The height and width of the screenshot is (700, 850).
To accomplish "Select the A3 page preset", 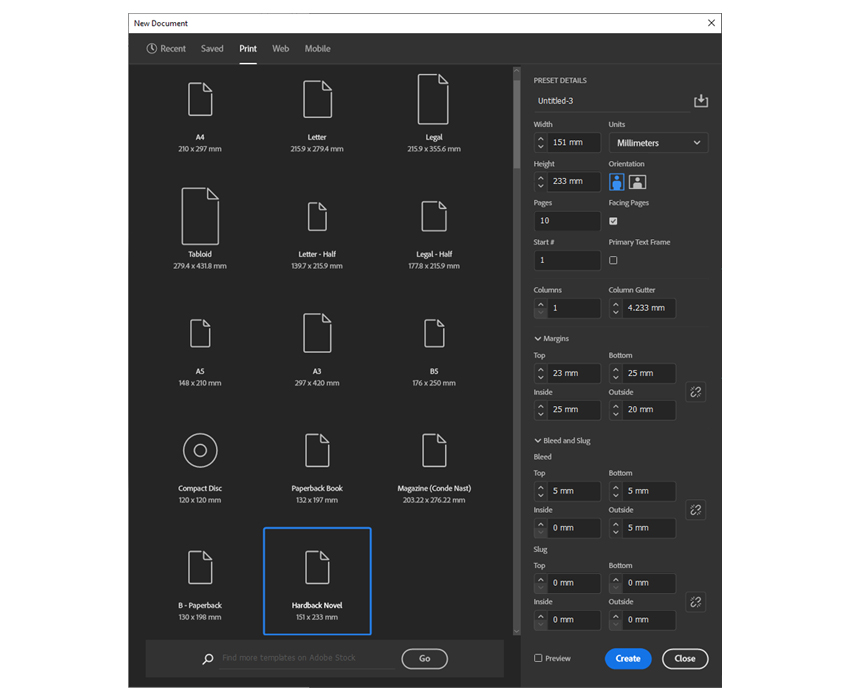I will (317, 333).
